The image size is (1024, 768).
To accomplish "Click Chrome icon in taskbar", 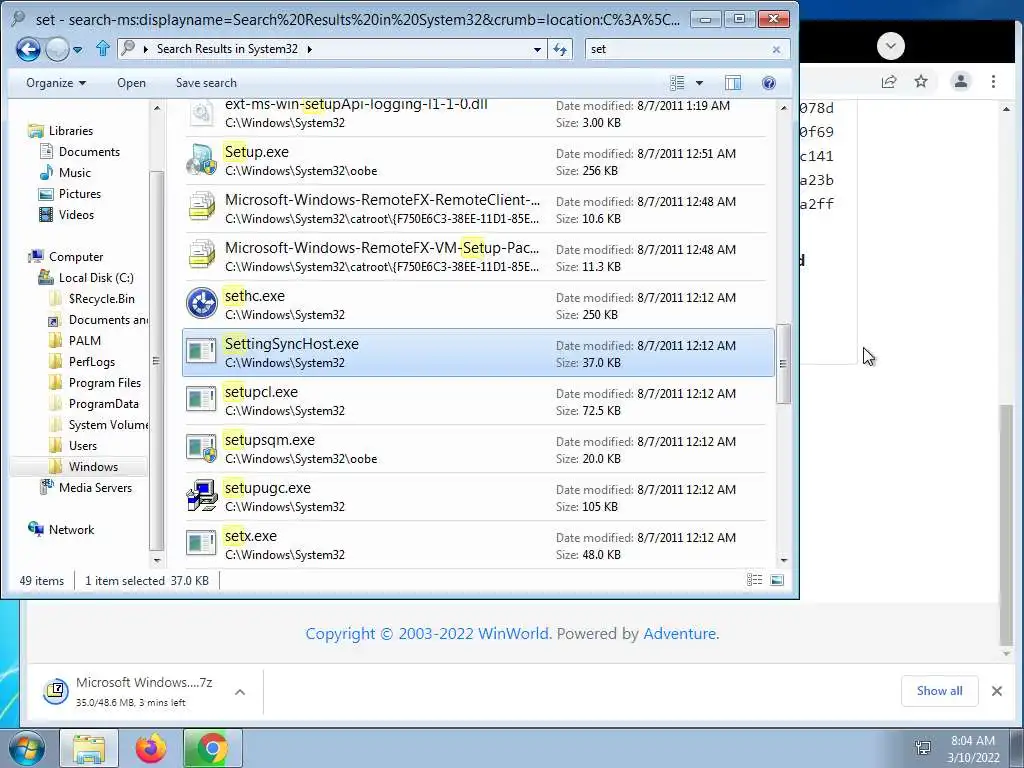I will (212, 748).
